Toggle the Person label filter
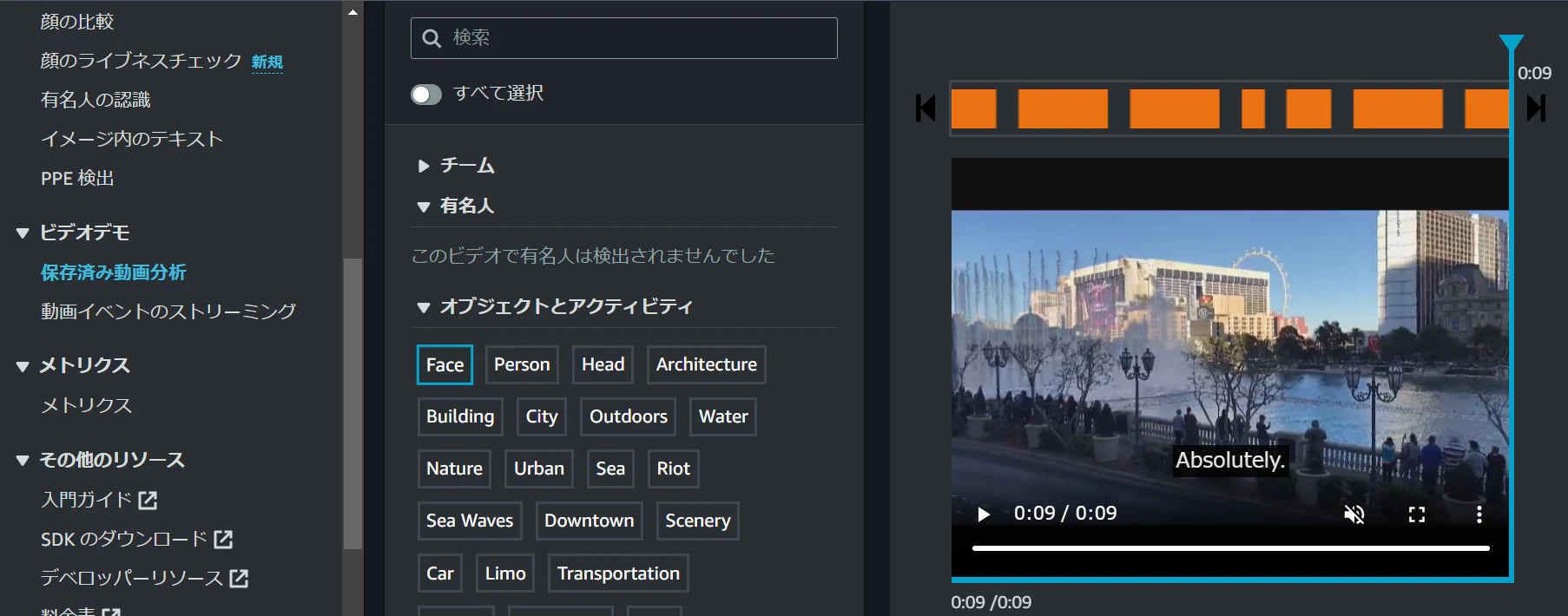This screenshot has height=616, width=1568. point(522,364)
